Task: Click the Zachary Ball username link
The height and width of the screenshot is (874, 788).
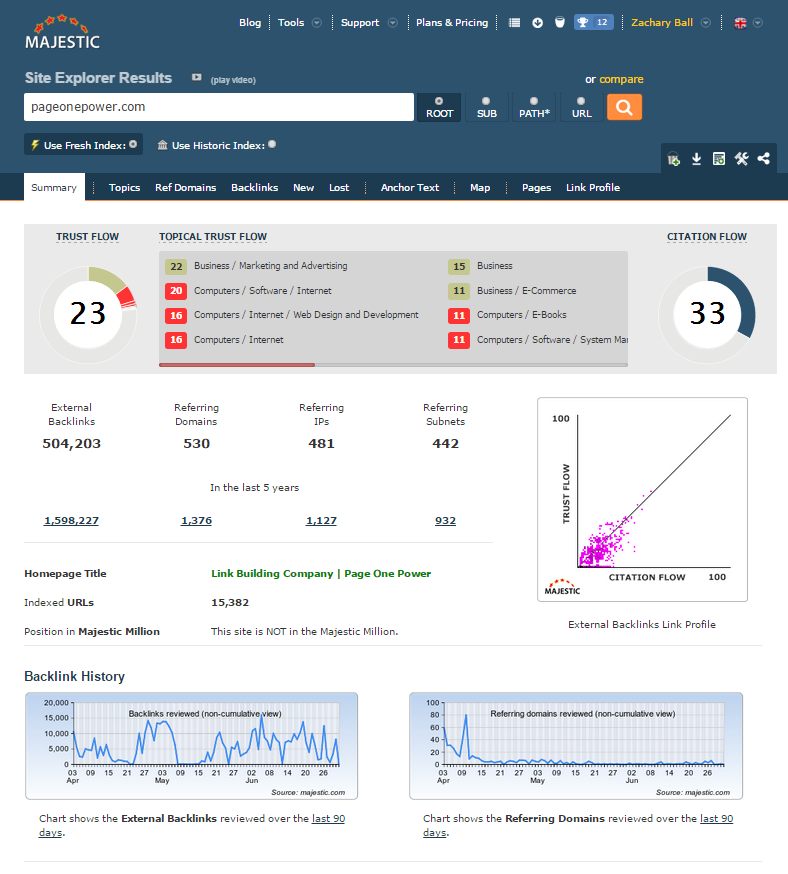Action: click(x=662, y=23)
